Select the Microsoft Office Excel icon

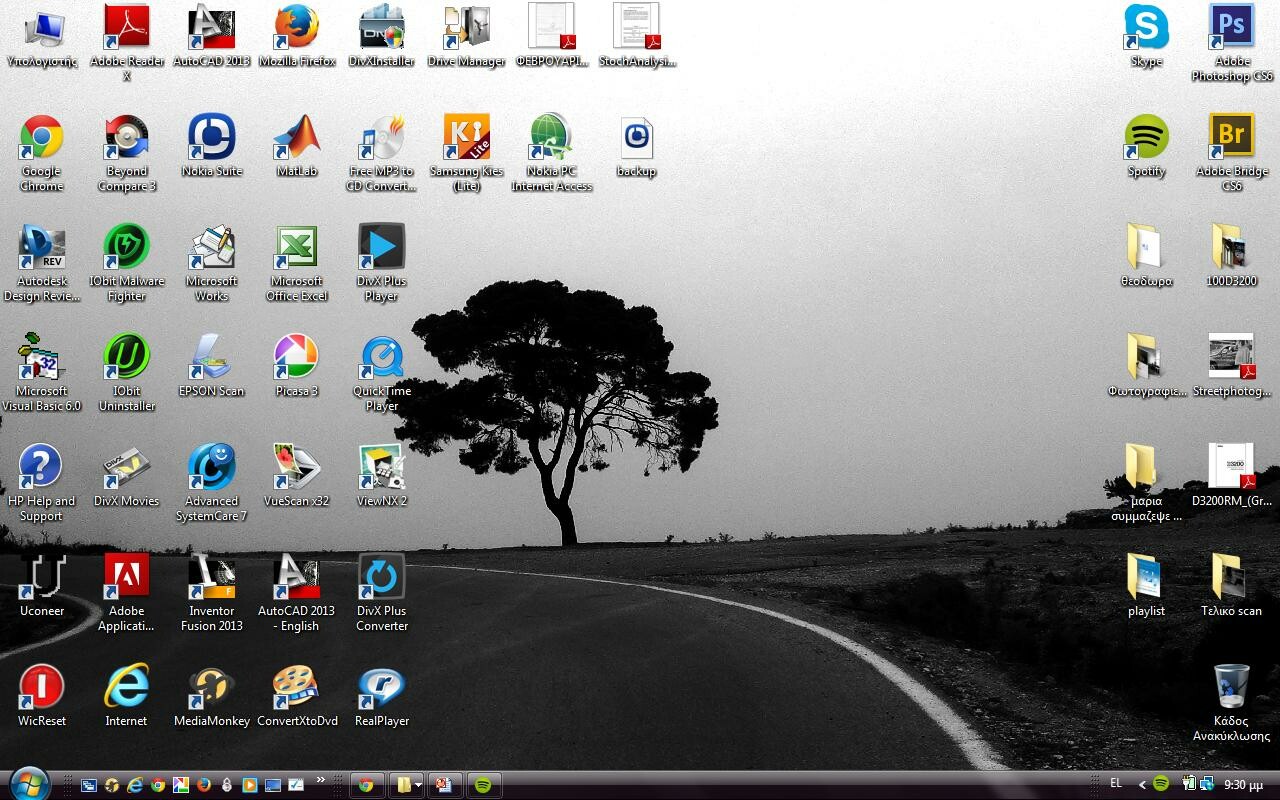tap(297, 248)
